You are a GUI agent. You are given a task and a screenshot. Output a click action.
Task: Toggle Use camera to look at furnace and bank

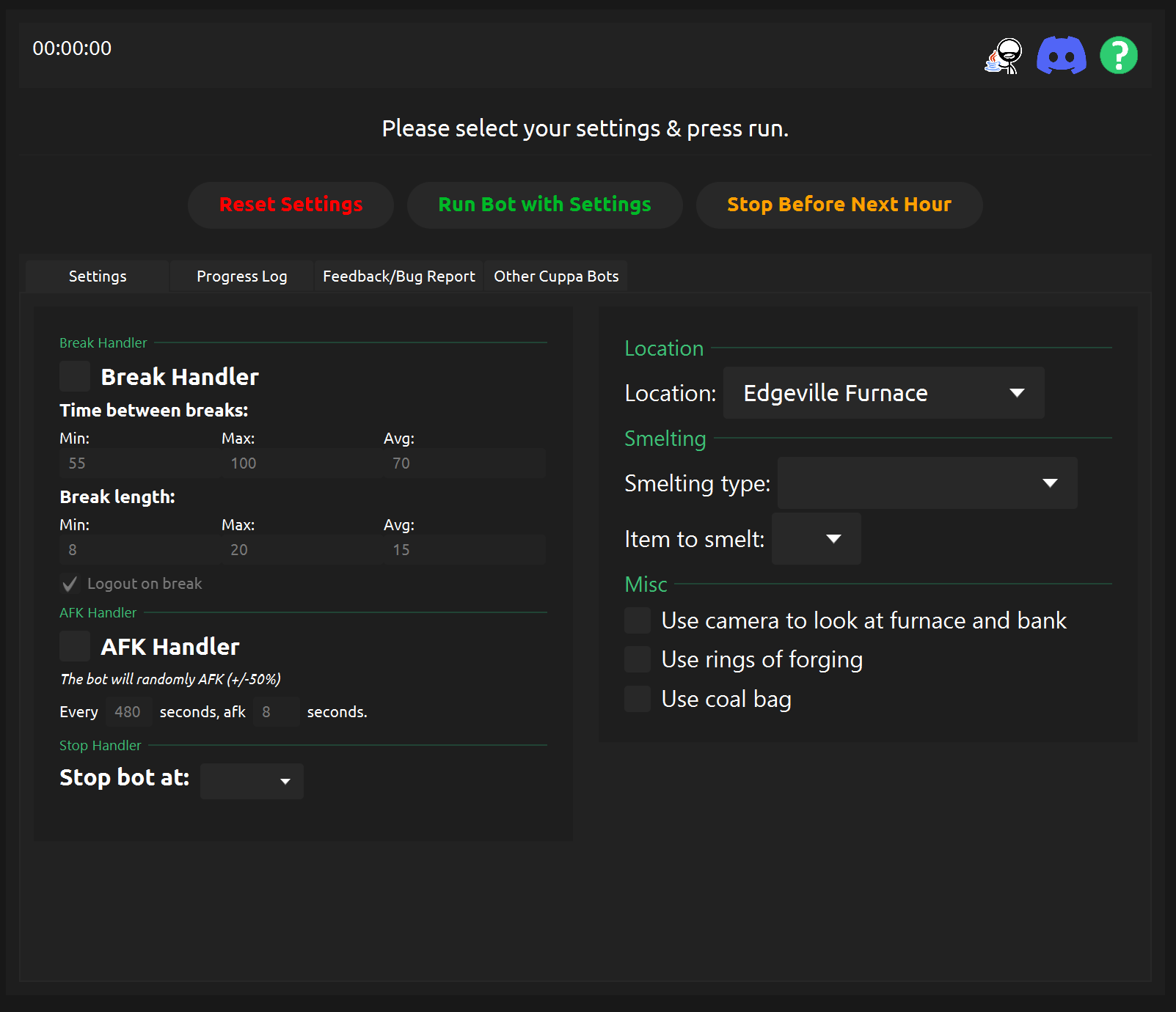tap(638, 620)
